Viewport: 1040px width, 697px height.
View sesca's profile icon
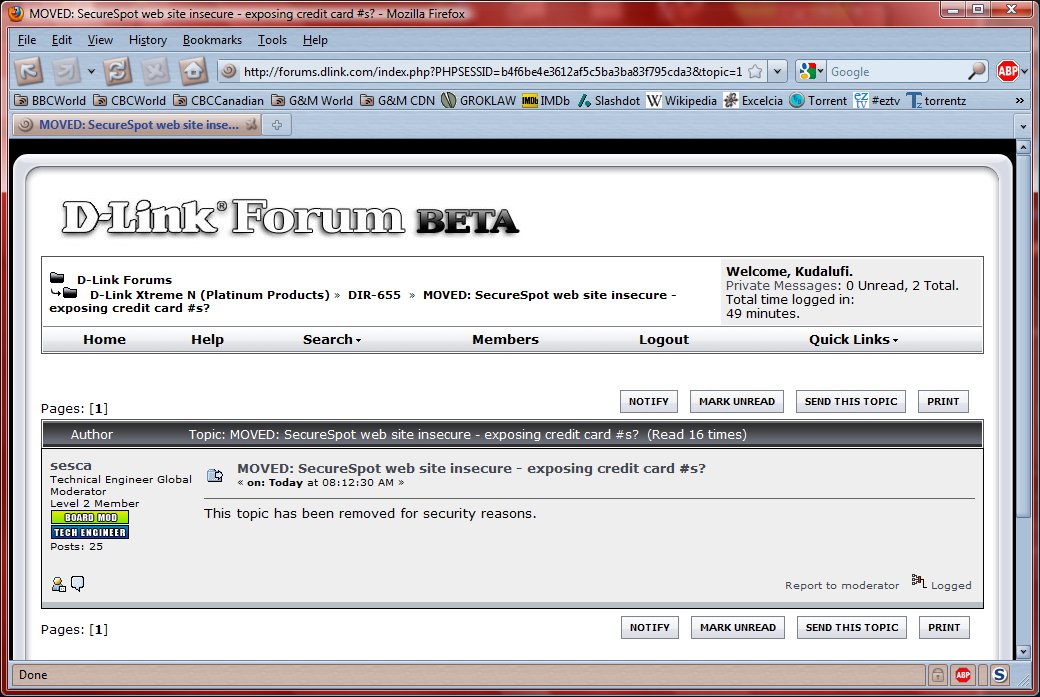(x=58, y=584)
